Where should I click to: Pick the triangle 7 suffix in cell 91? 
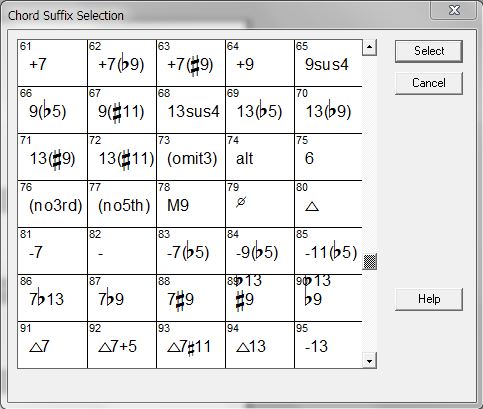point(52,345)
